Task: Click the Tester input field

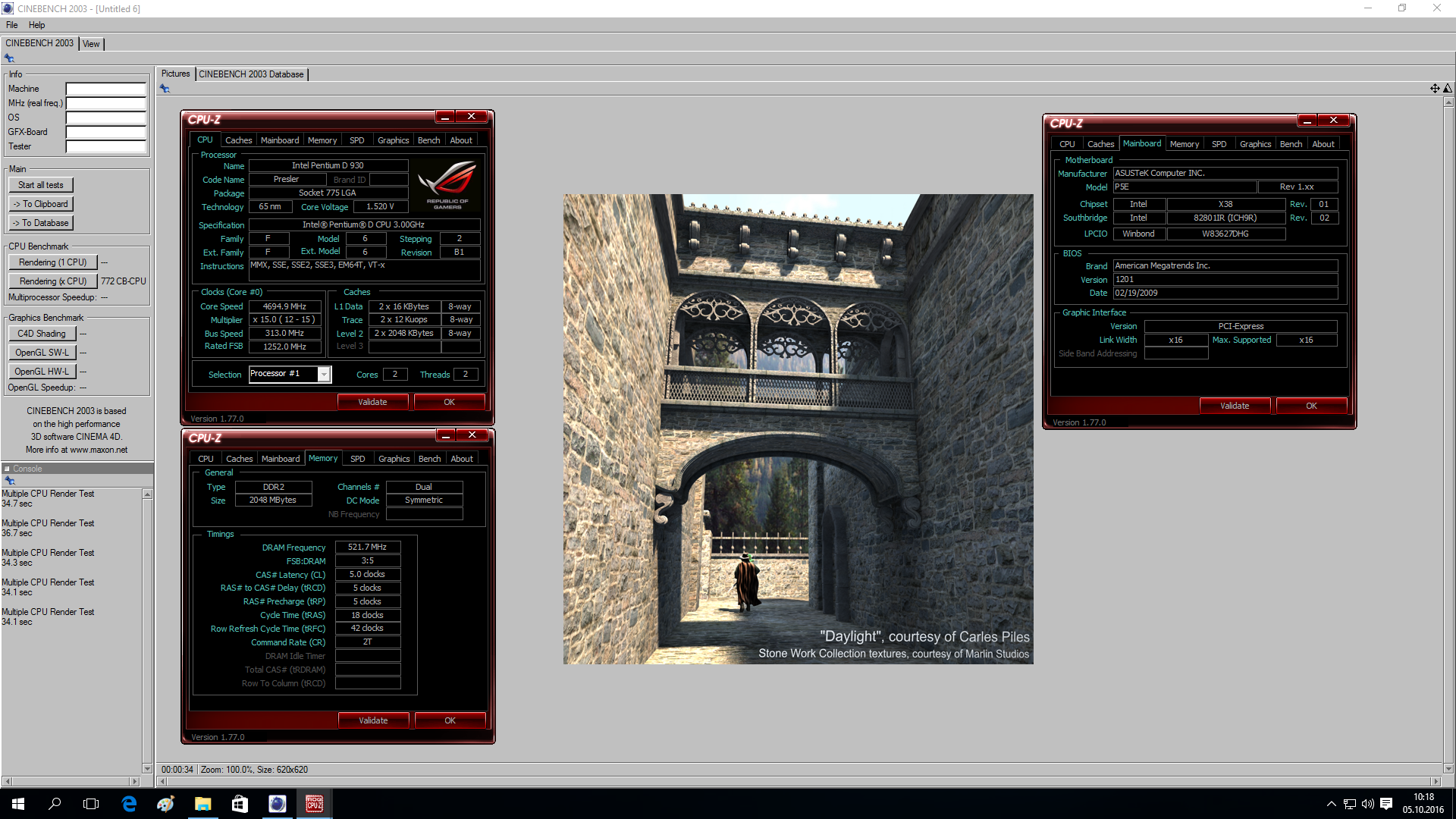Action: (106, 146)
